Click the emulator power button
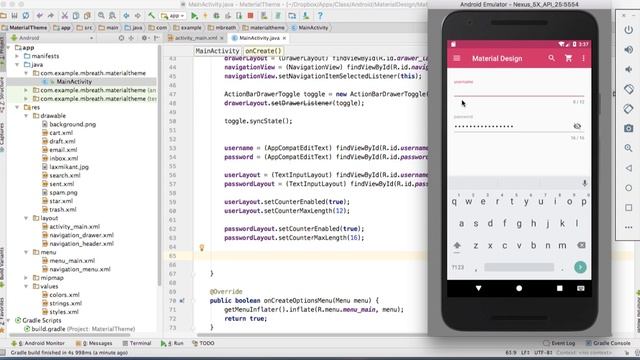Image resolution: width=640 pixels, height=360 pixels. click(629, 30)
